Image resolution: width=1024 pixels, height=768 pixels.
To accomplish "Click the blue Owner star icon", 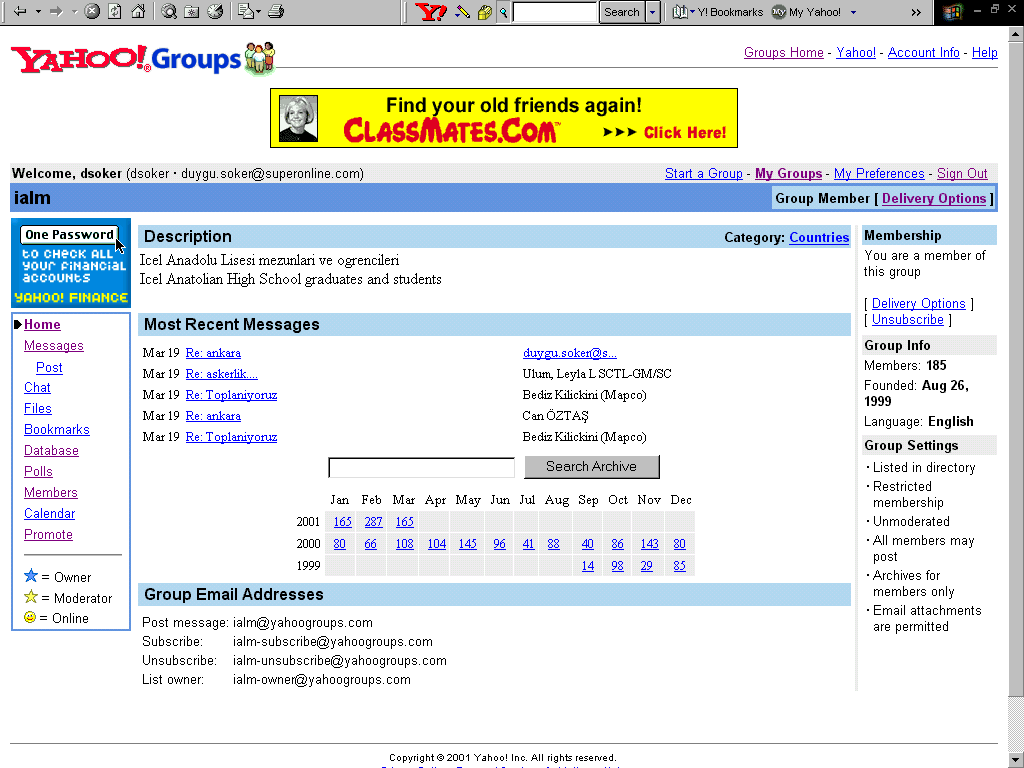I will tap(31, 576).
